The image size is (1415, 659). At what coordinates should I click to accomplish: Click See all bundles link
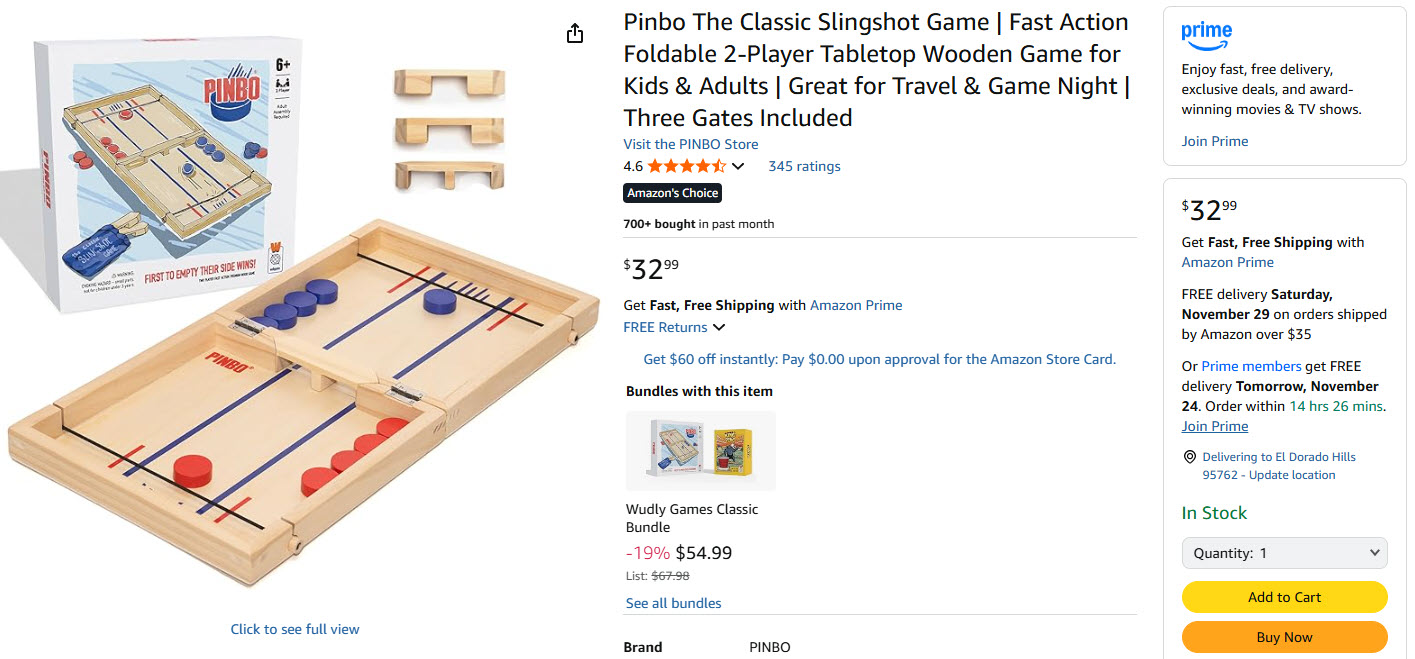tap(673, 603)
